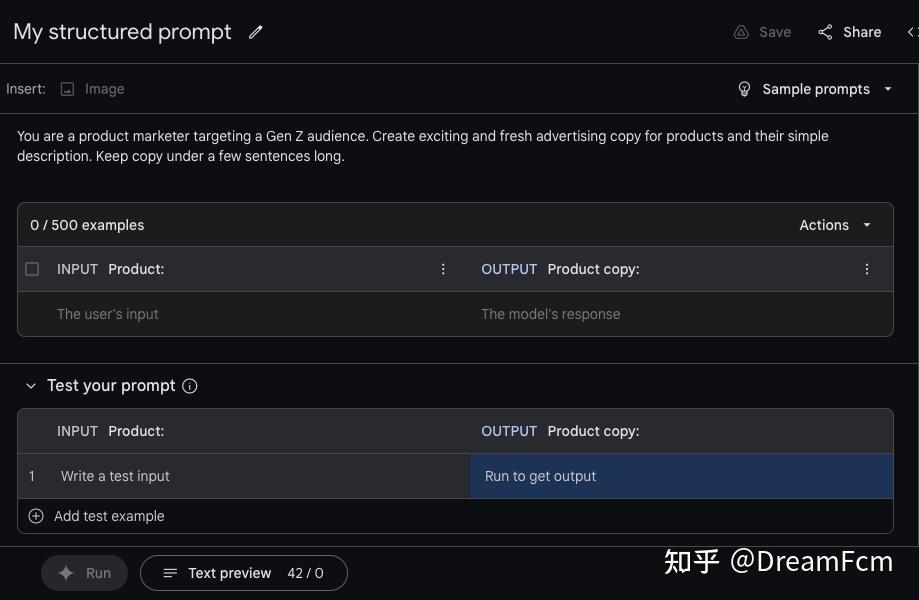
Task: Click the system instruction prompt text
Action: [423, 146]
